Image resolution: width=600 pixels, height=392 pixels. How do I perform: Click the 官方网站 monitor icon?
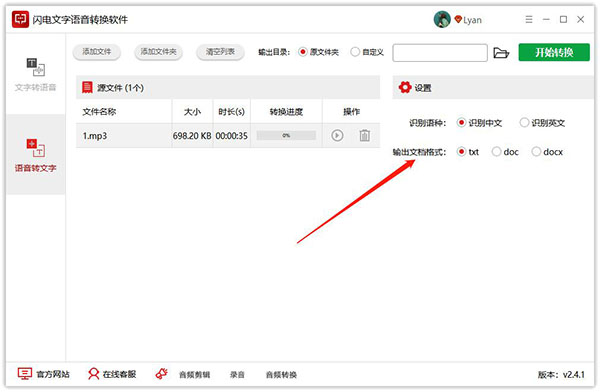(x=24, y=374)
